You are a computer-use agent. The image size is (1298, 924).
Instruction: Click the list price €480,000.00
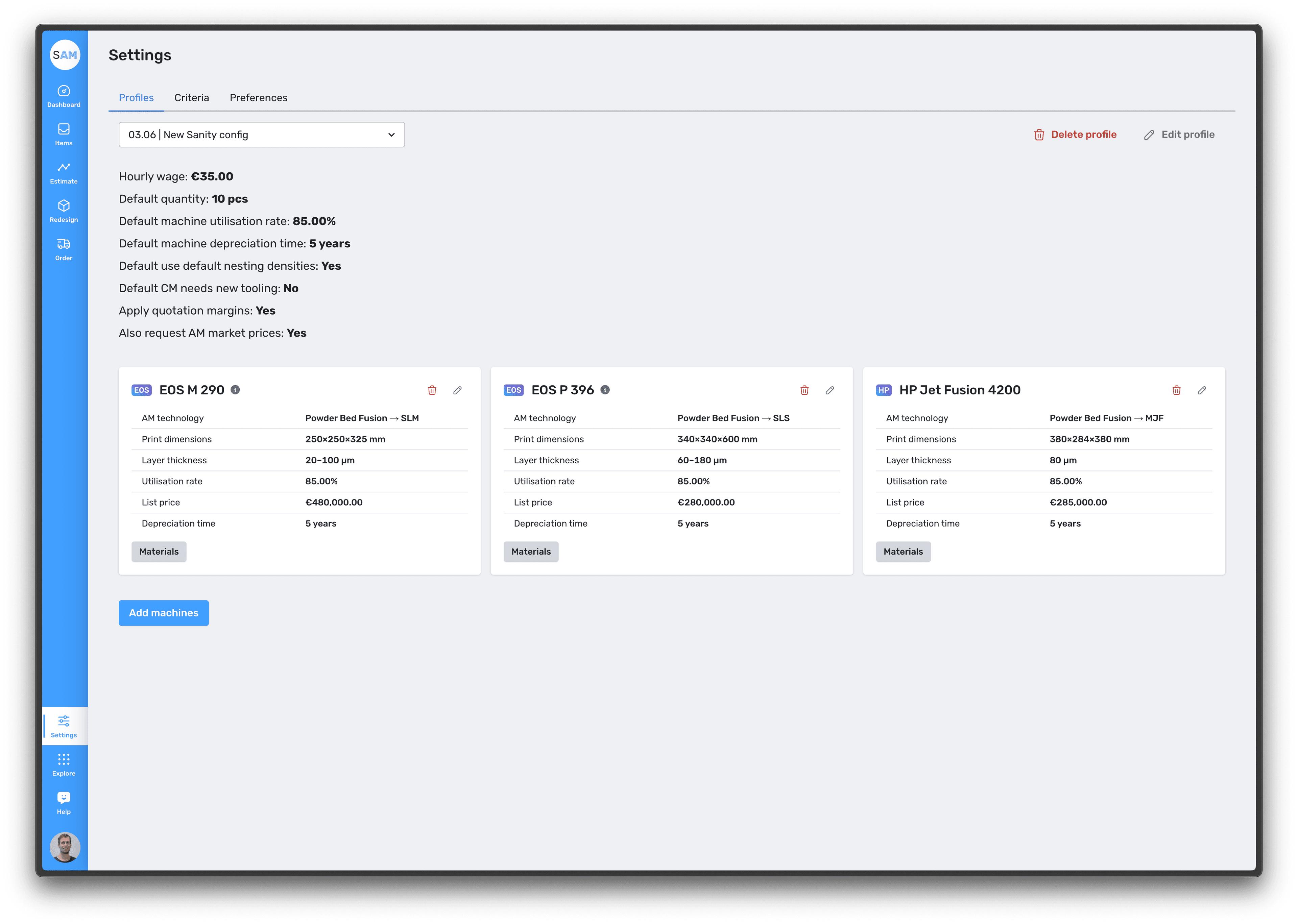click(x=334, y=503)
